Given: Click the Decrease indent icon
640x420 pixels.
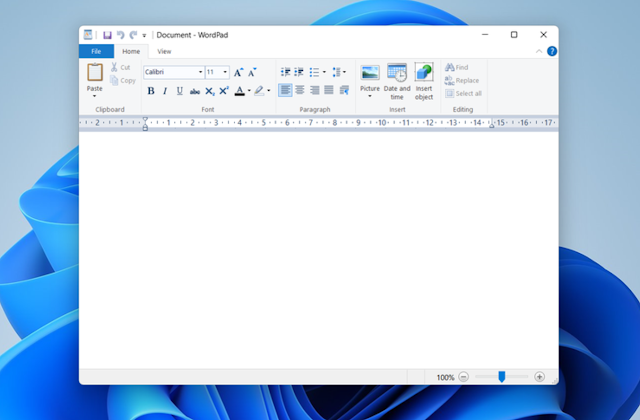Looking at the screenshot, I should 285,72.
